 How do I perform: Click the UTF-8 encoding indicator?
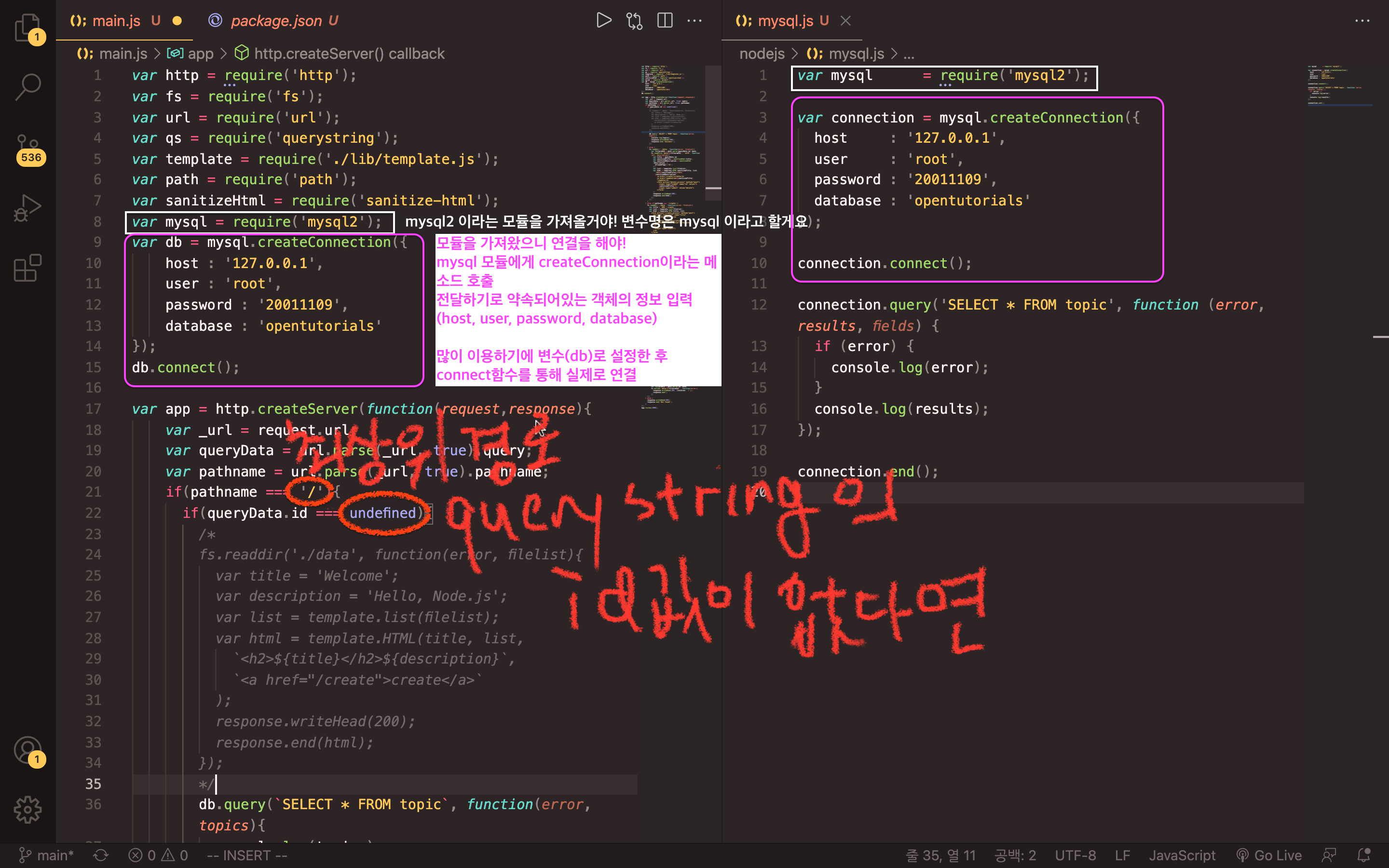[x=1075, y=855]
